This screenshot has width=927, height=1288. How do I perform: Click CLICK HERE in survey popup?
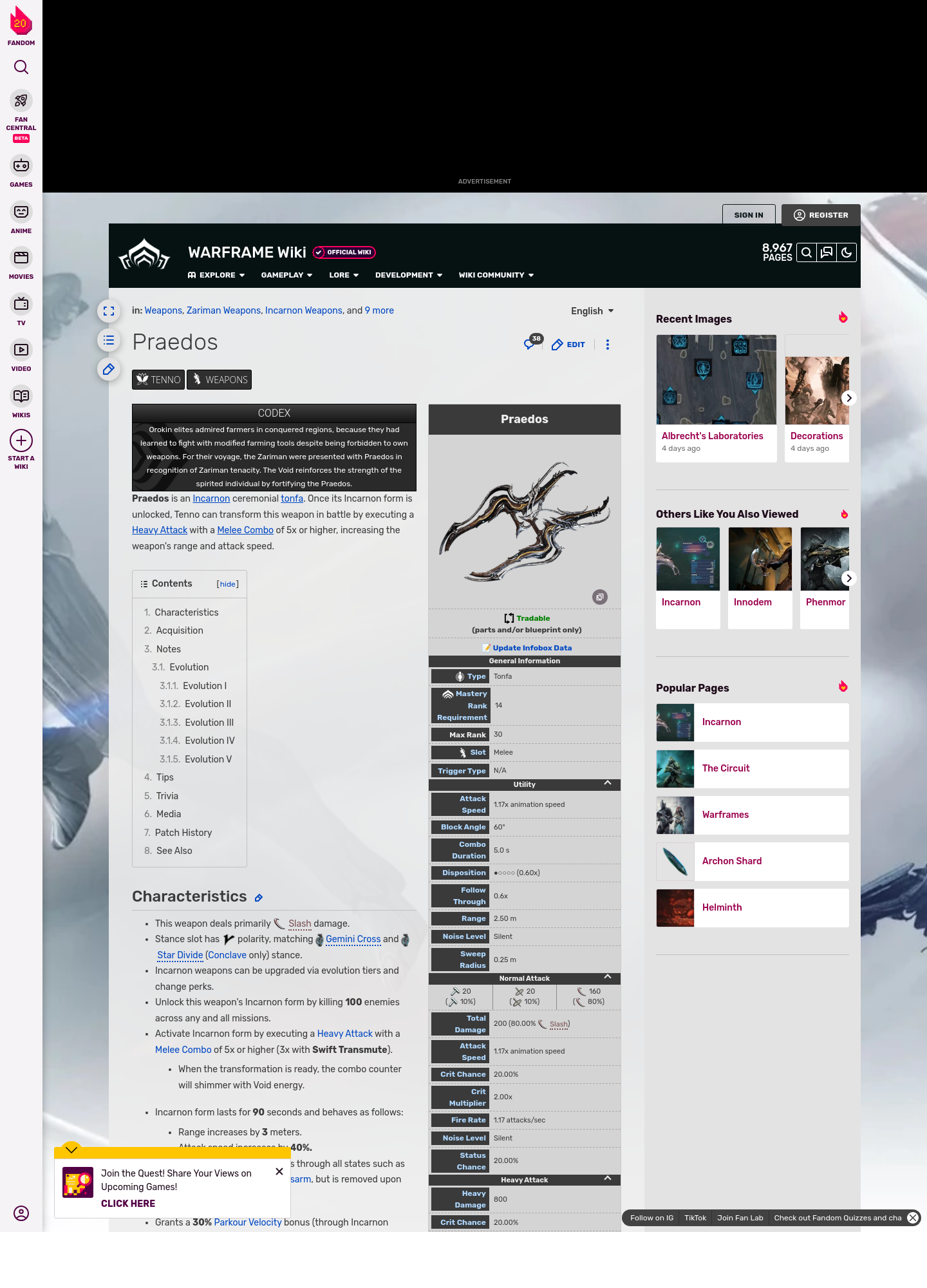pos(128,1204)
